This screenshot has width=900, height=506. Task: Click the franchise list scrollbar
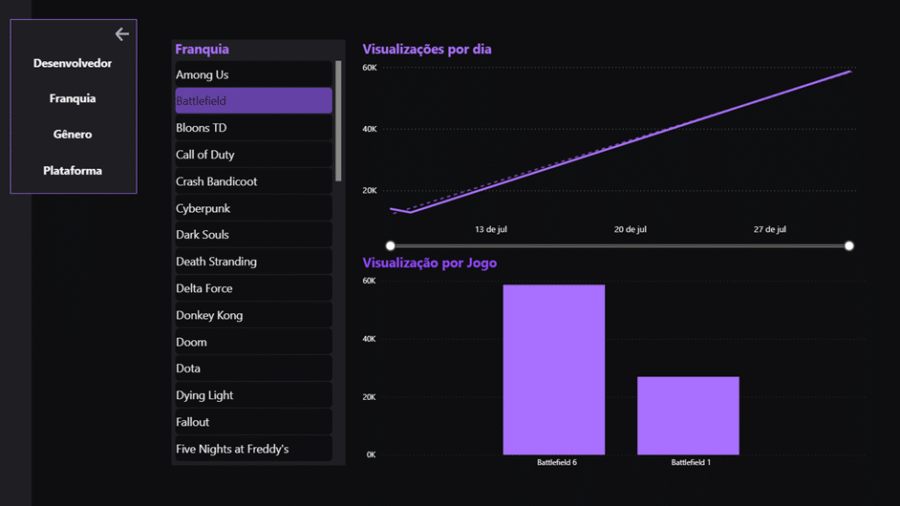[338, 120]
